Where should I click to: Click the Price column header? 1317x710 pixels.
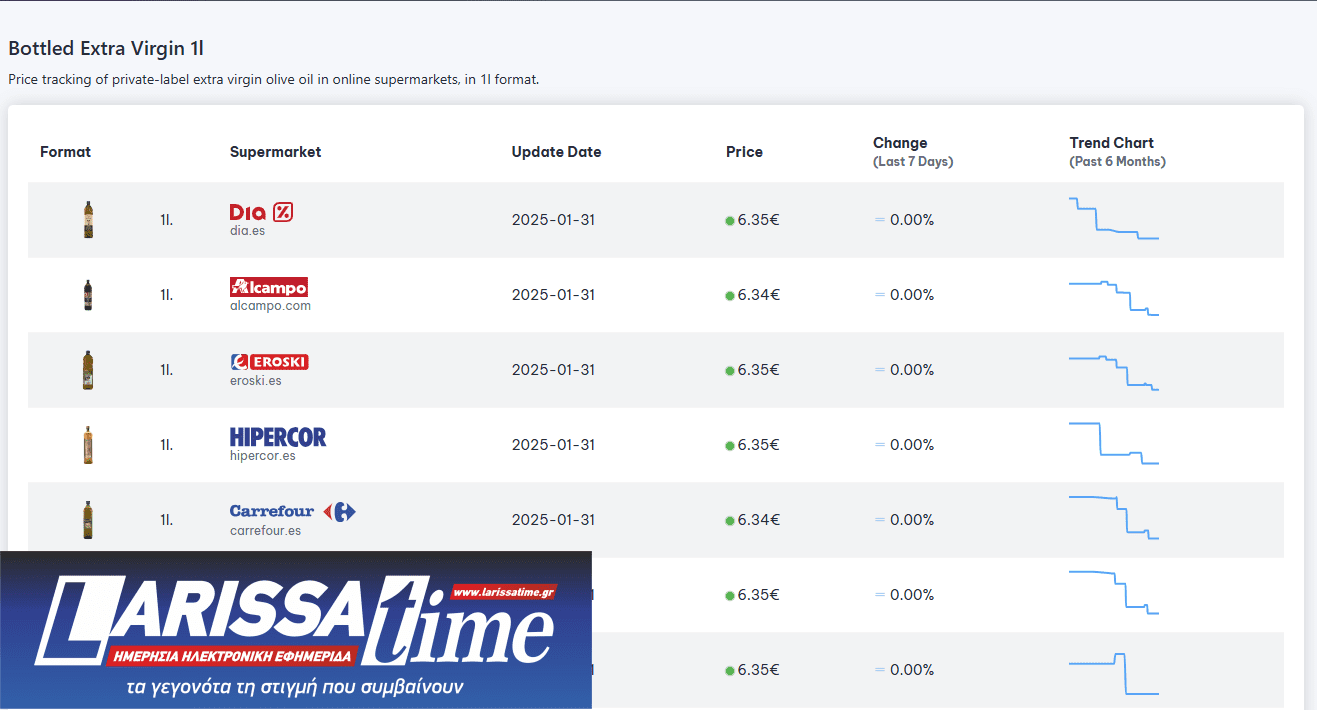pyautogui.click(x=744, y=152)
